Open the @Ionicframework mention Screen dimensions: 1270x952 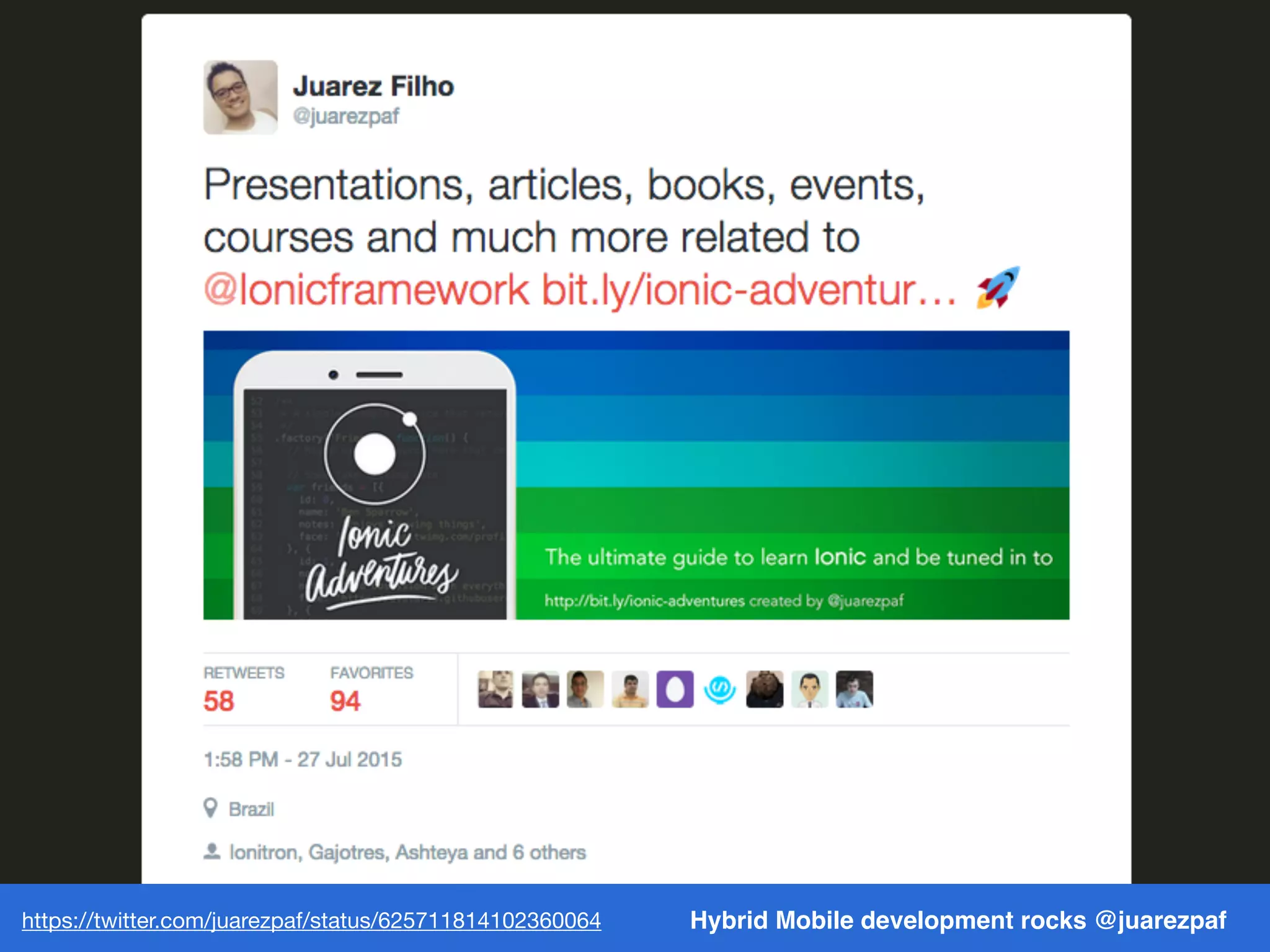click(x=366, y=289)
